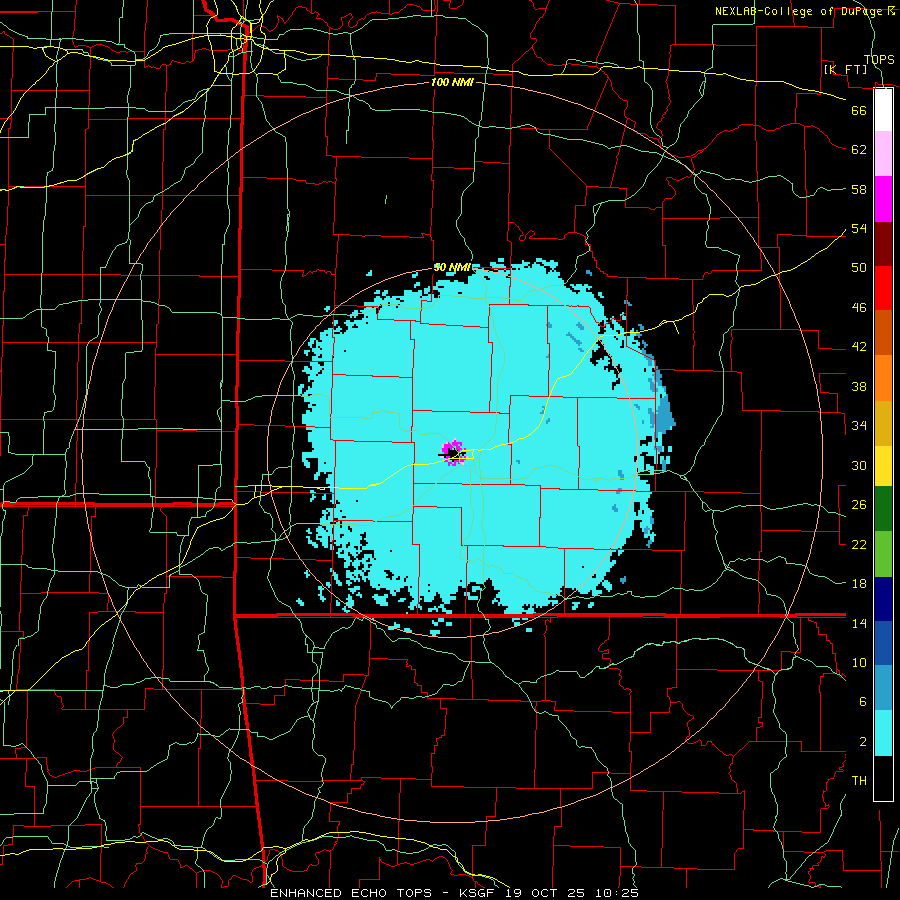Click the KSGF station identifier
This screenshot has height=900, width=900.
coord(479,893)
